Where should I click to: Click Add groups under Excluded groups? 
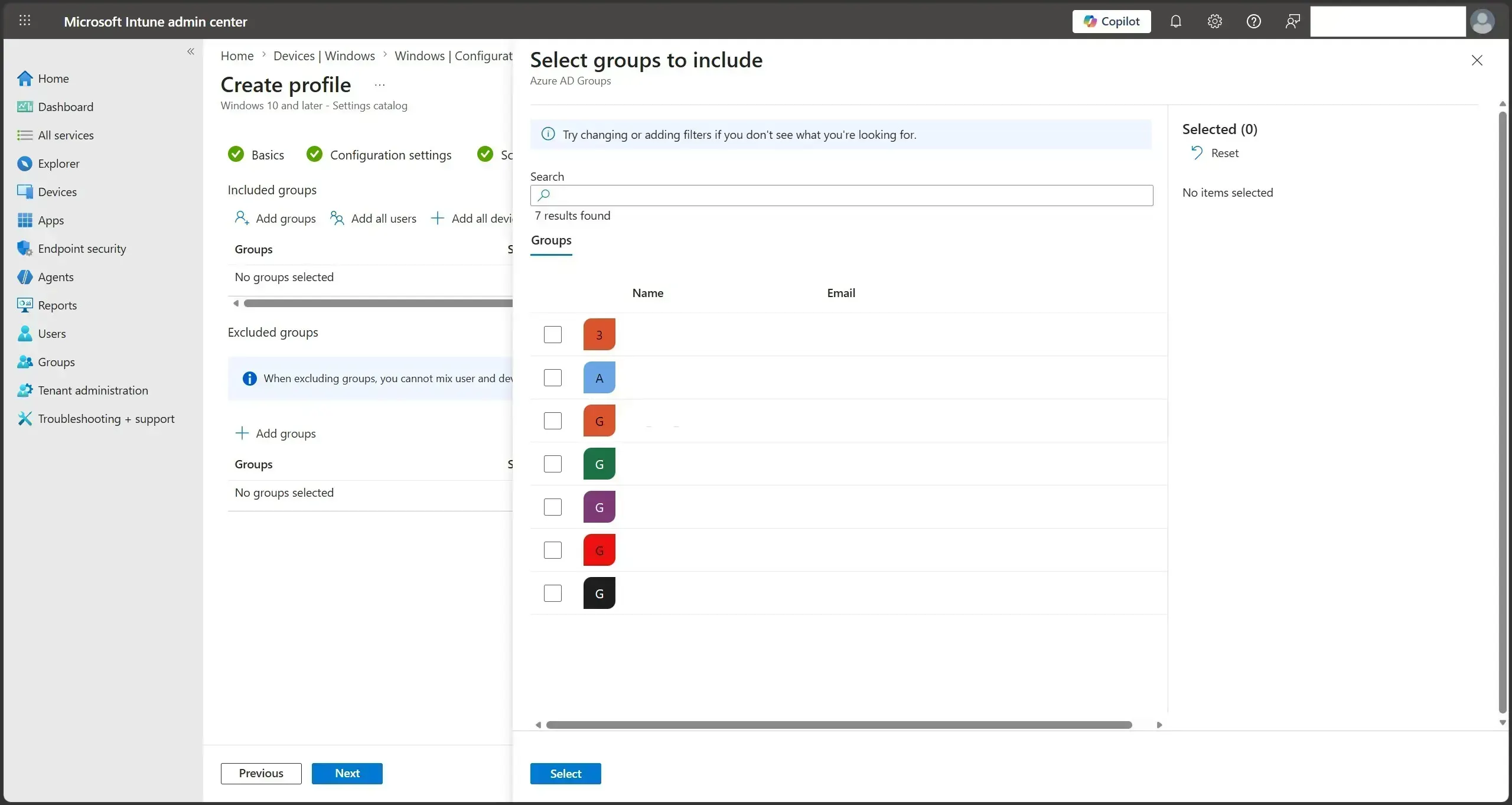pos(275,434)
